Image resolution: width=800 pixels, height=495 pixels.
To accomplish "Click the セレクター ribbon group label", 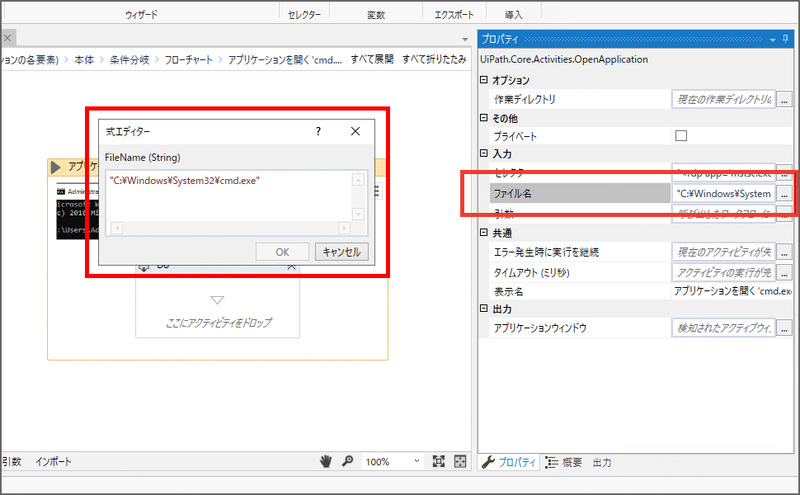I will (304, 15).
